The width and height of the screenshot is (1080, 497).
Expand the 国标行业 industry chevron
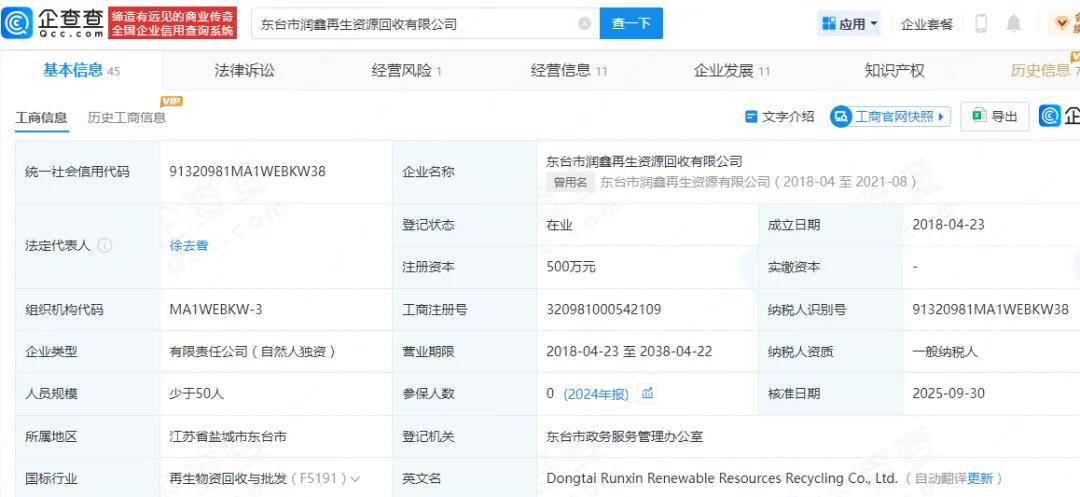coord(356,479)
